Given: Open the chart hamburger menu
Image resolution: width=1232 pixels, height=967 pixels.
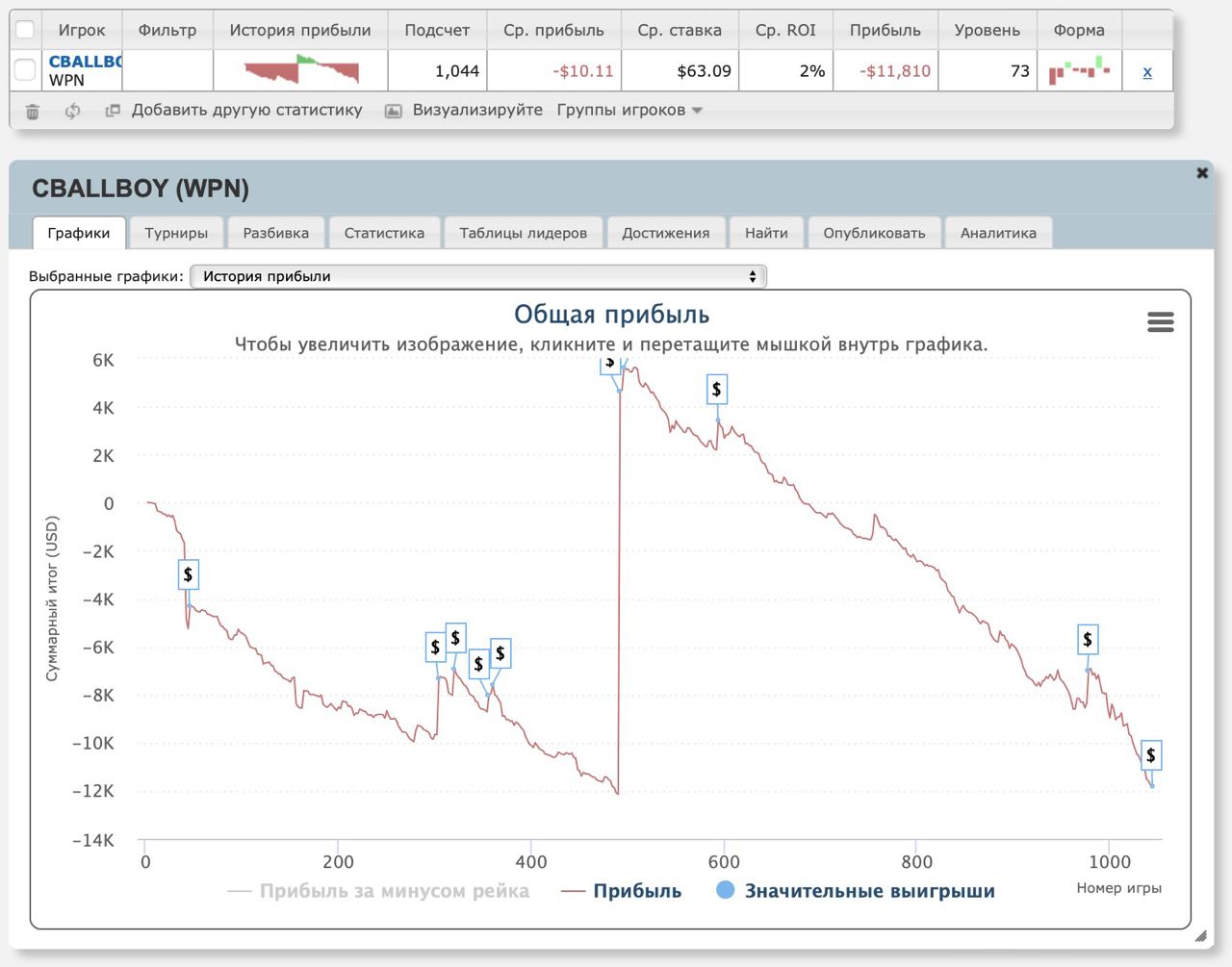Looking at the screenshot, I should [x=1160, y=322].
